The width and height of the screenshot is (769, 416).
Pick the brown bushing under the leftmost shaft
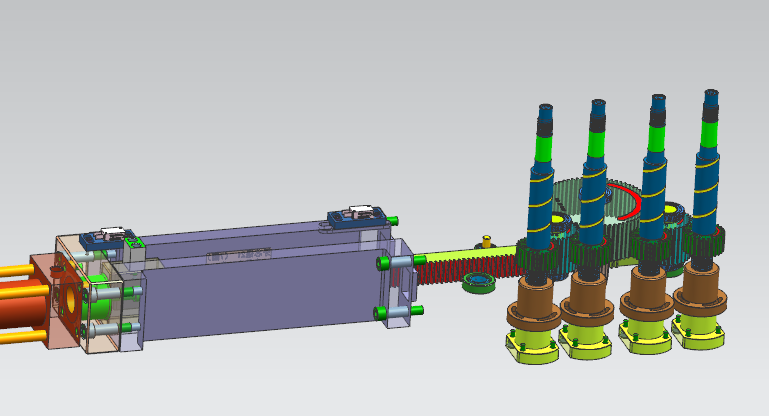[x=534, y=303]
